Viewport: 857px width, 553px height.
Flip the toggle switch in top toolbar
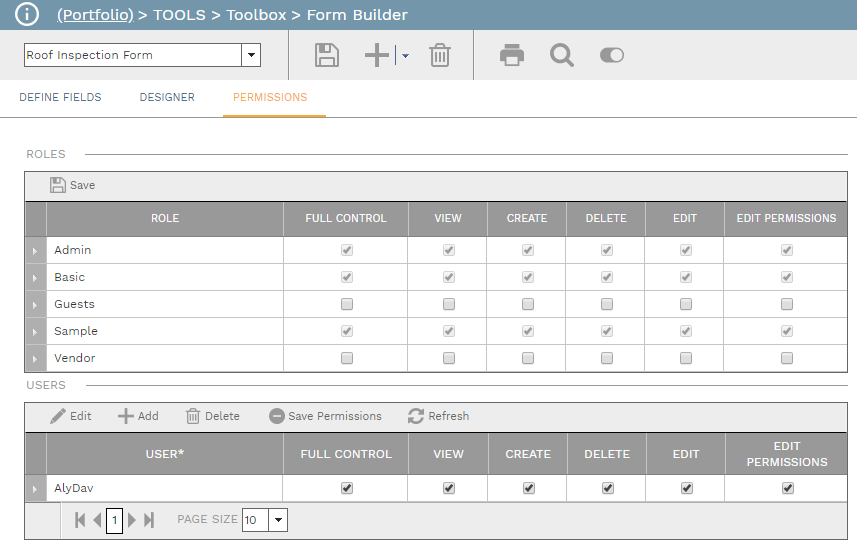point(611,55)
